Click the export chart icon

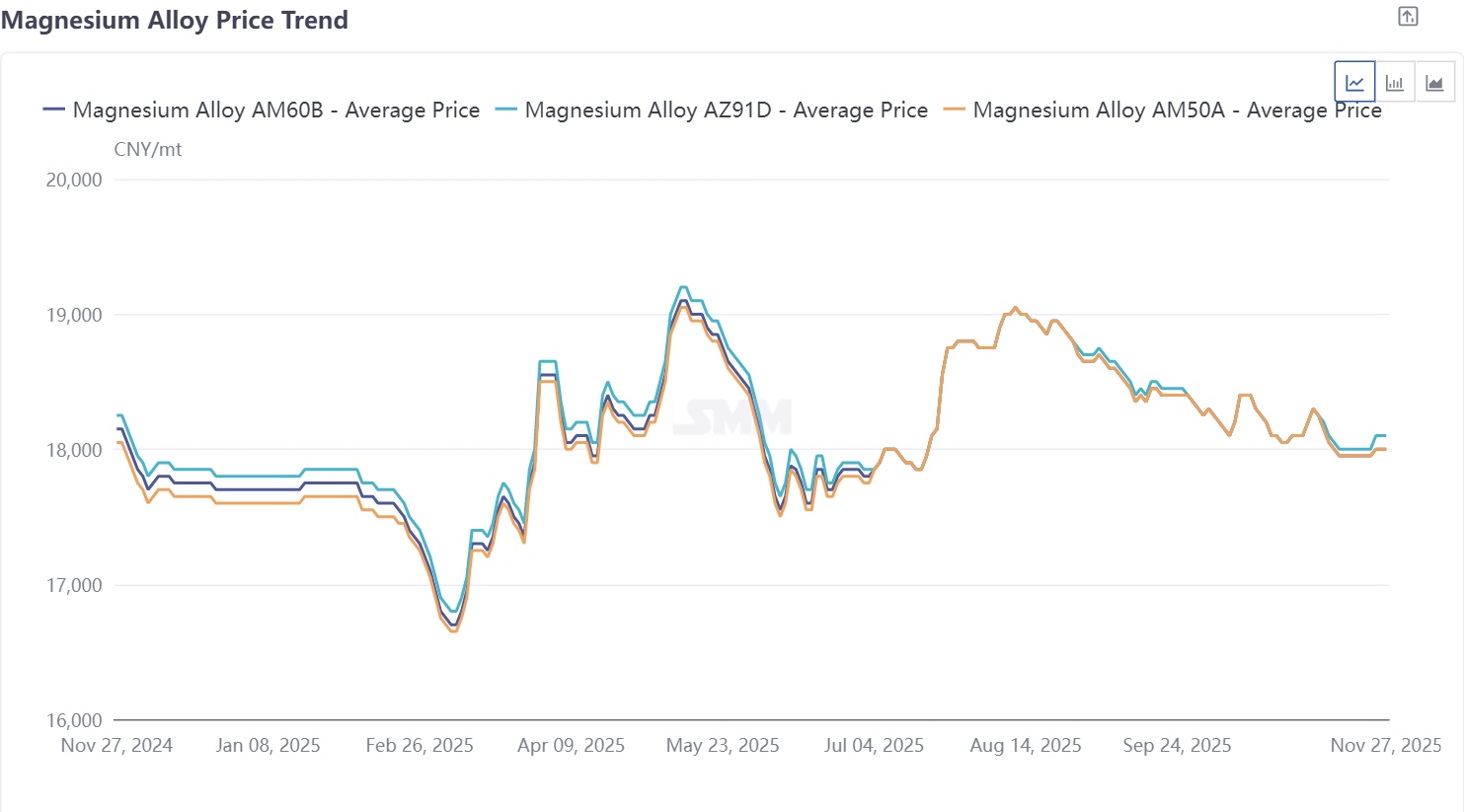tap(1408, 17)
